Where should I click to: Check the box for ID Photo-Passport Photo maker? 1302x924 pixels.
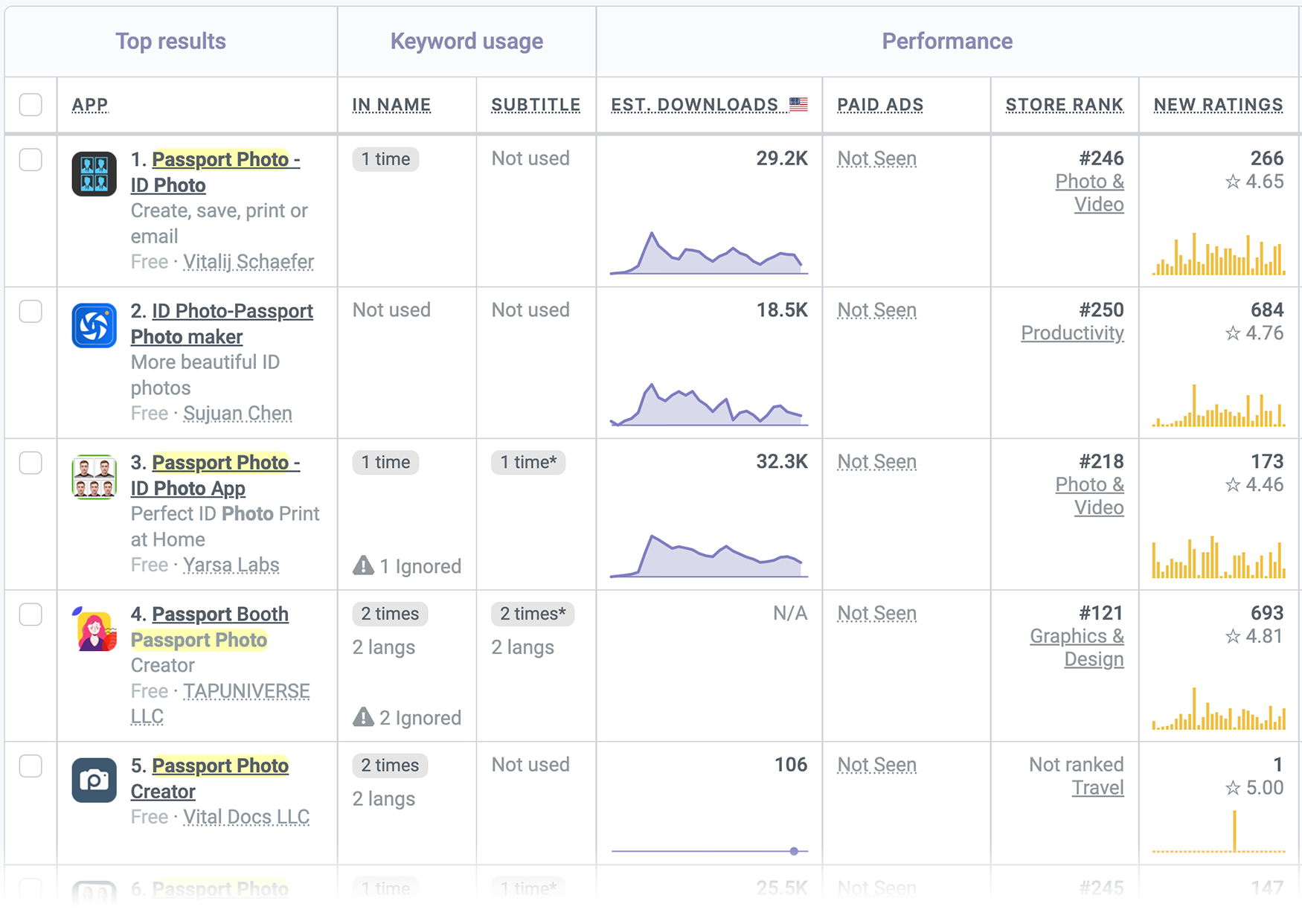coord(31,311)
